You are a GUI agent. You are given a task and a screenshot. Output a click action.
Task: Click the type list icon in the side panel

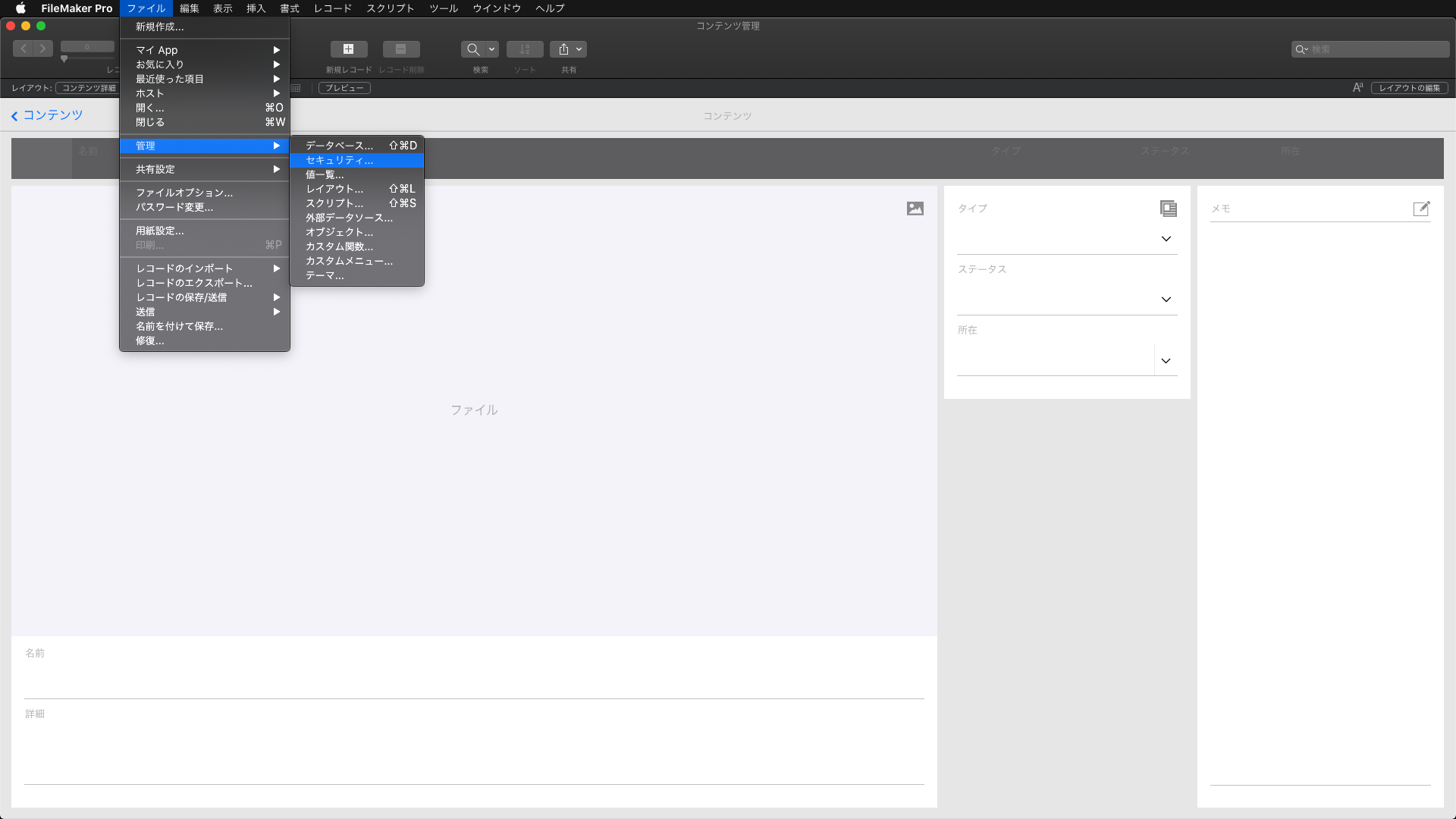1168,209
